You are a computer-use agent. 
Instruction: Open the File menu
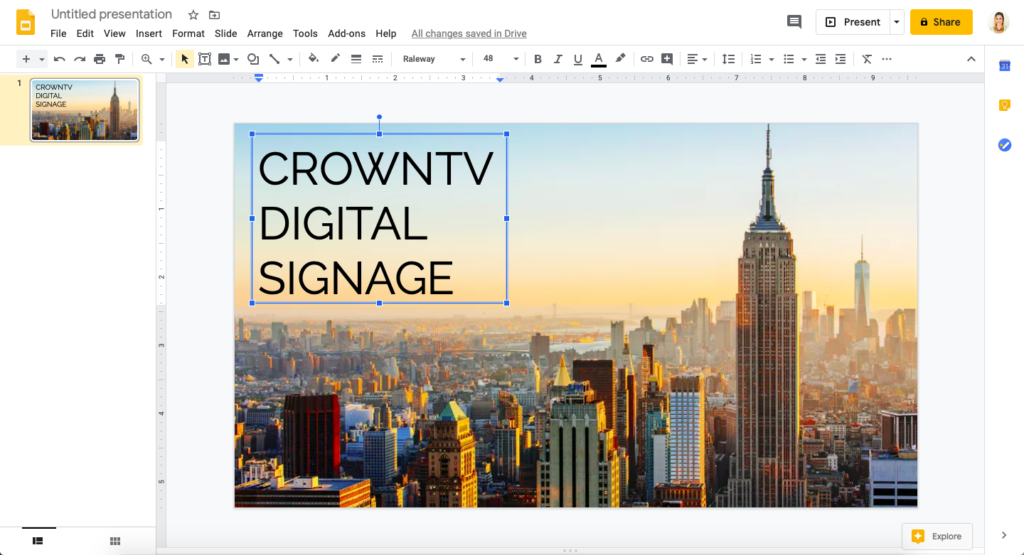58,33
